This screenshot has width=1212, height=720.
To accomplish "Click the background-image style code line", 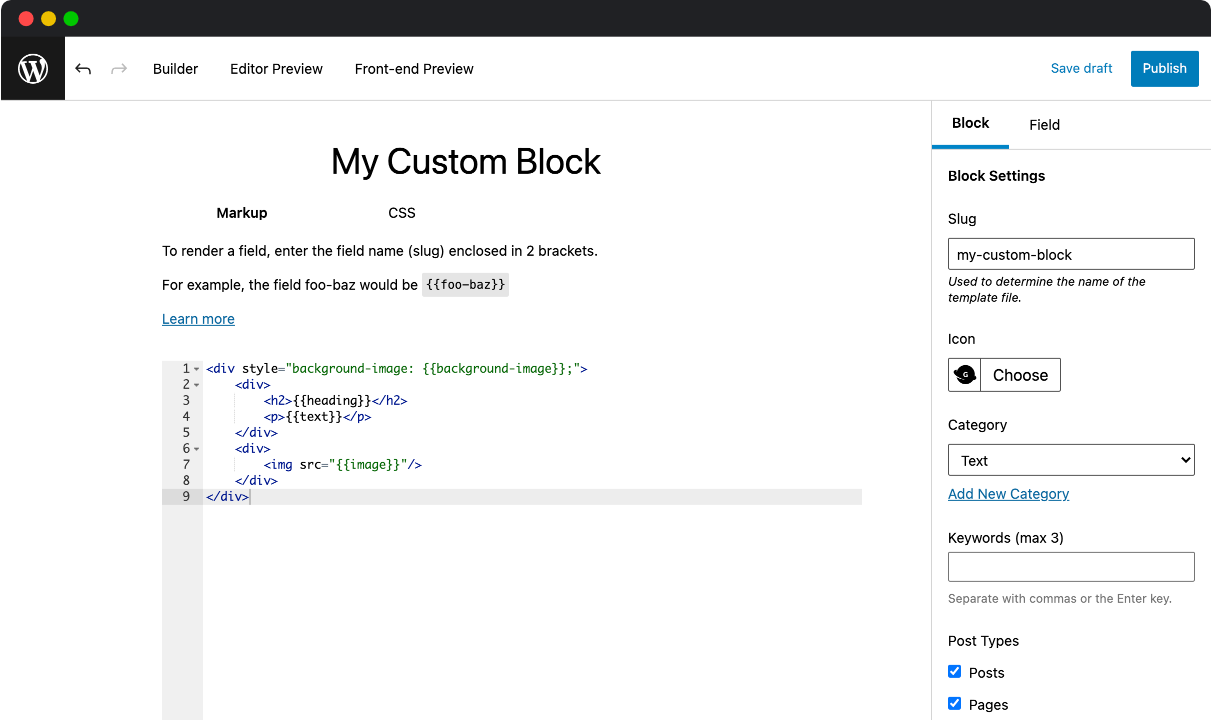I will [397, 368].
